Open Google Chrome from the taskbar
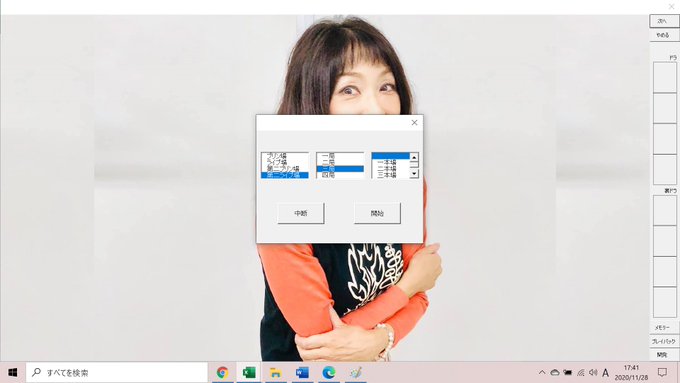The height and width of the screenshot is (383, 680). [222, 373]
